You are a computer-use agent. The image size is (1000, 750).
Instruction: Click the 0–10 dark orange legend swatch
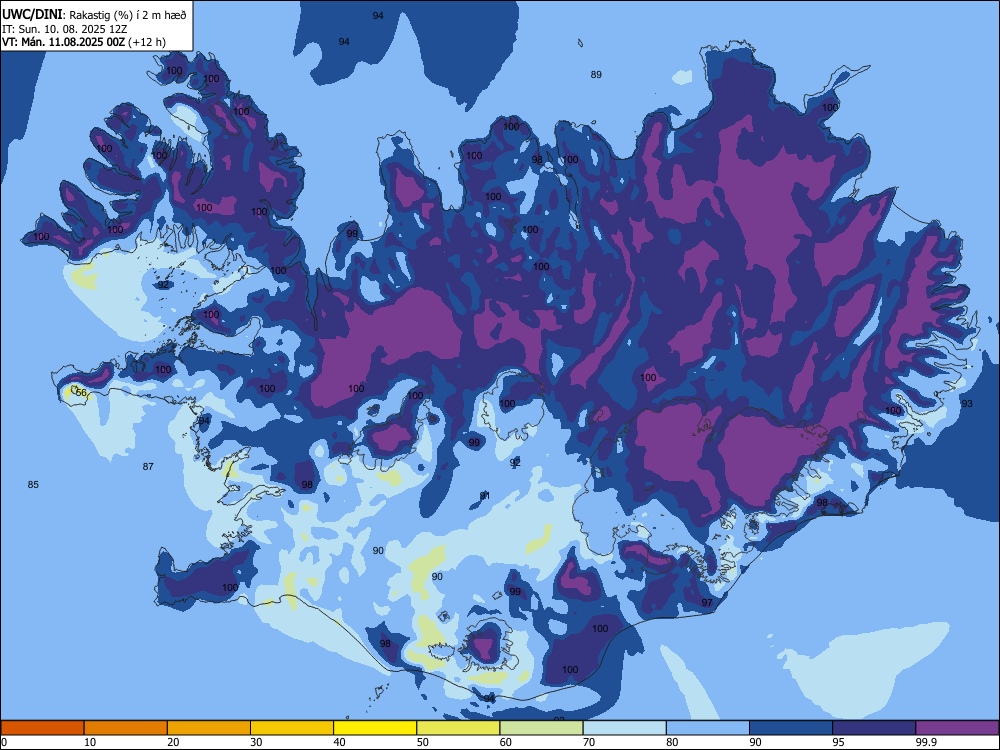click(42, 728)
